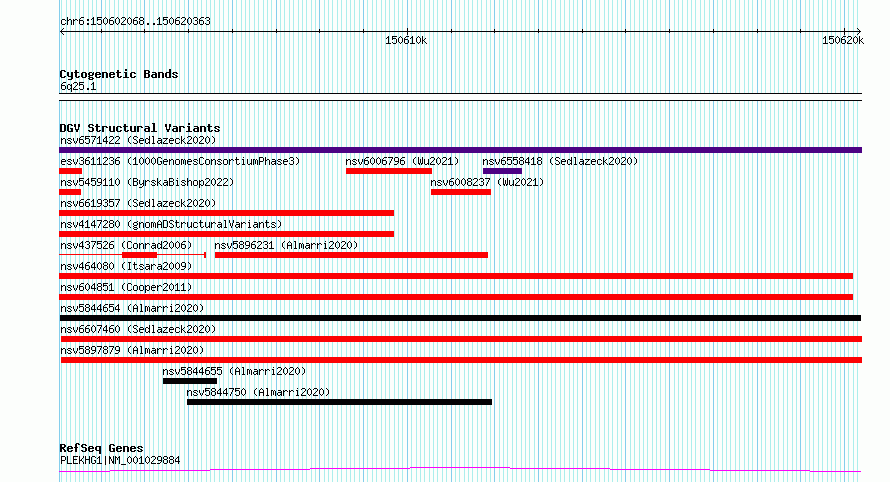Select label nsv5459110 (ByrskaBishop2022)
This screenshot has width=890, height=482.
tap(147, 182)
